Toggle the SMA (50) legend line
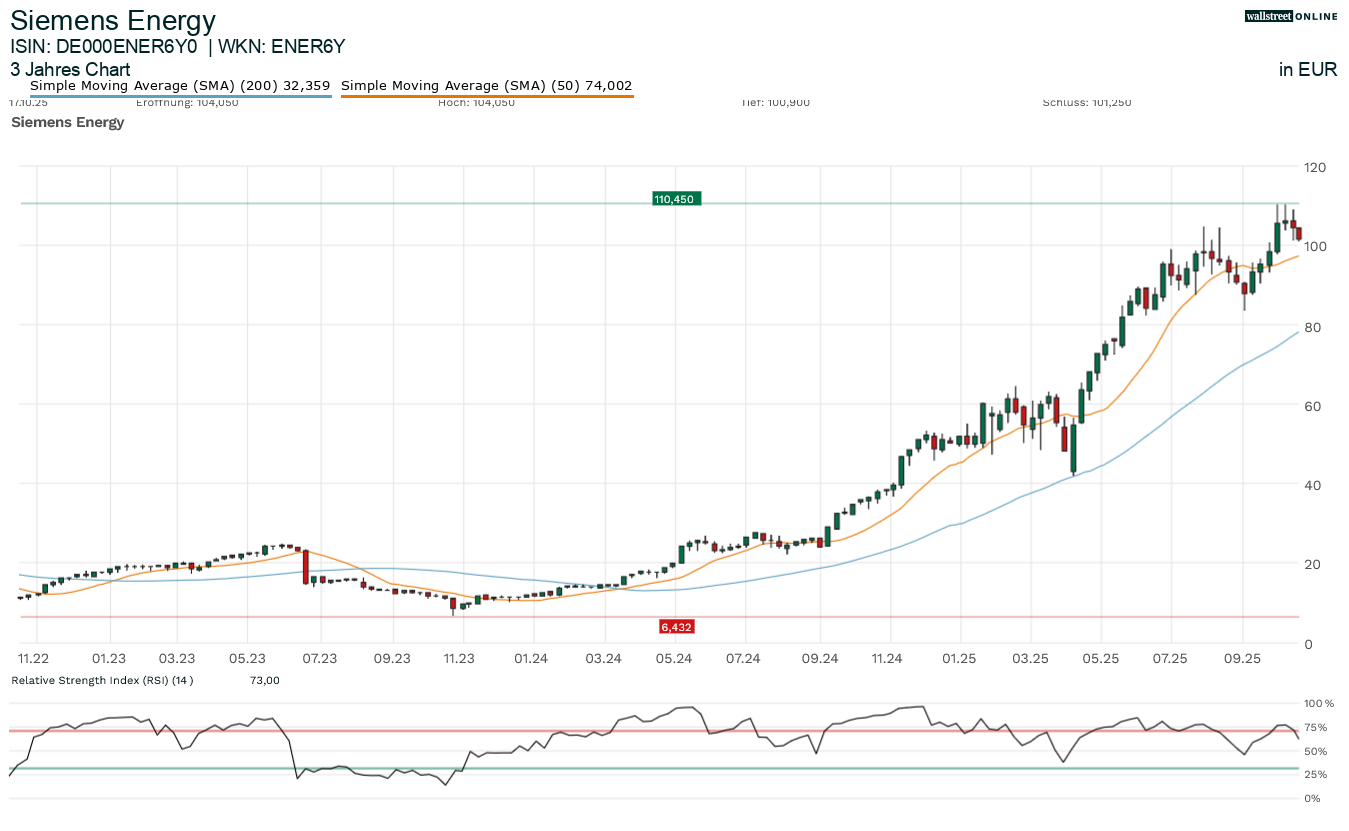The height and width of the screenshot is (831, 1349). coord(487,86)
